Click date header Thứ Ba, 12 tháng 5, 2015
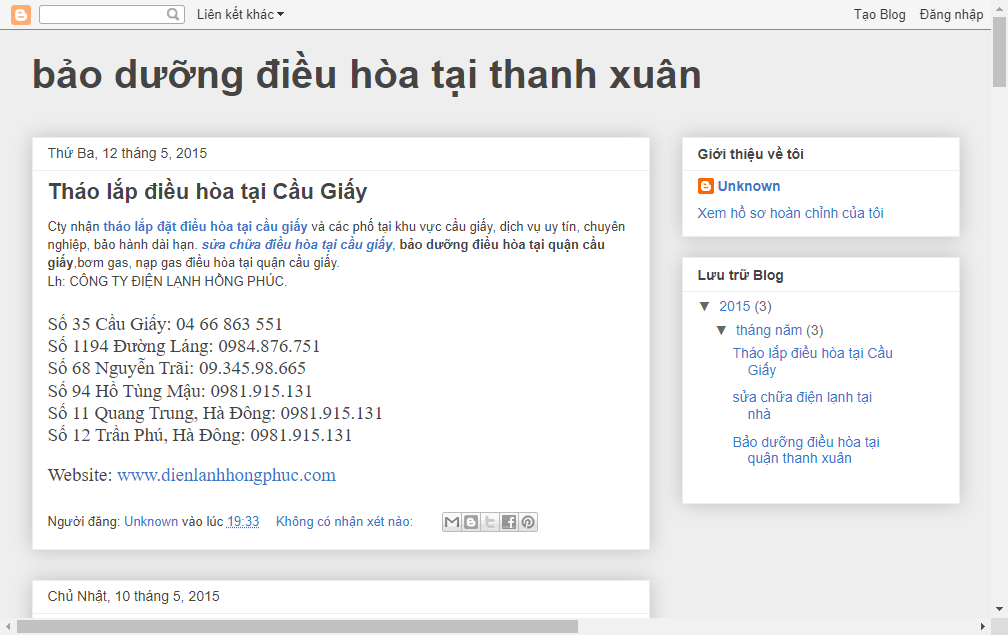1008x635 pixels. (127, 153)
